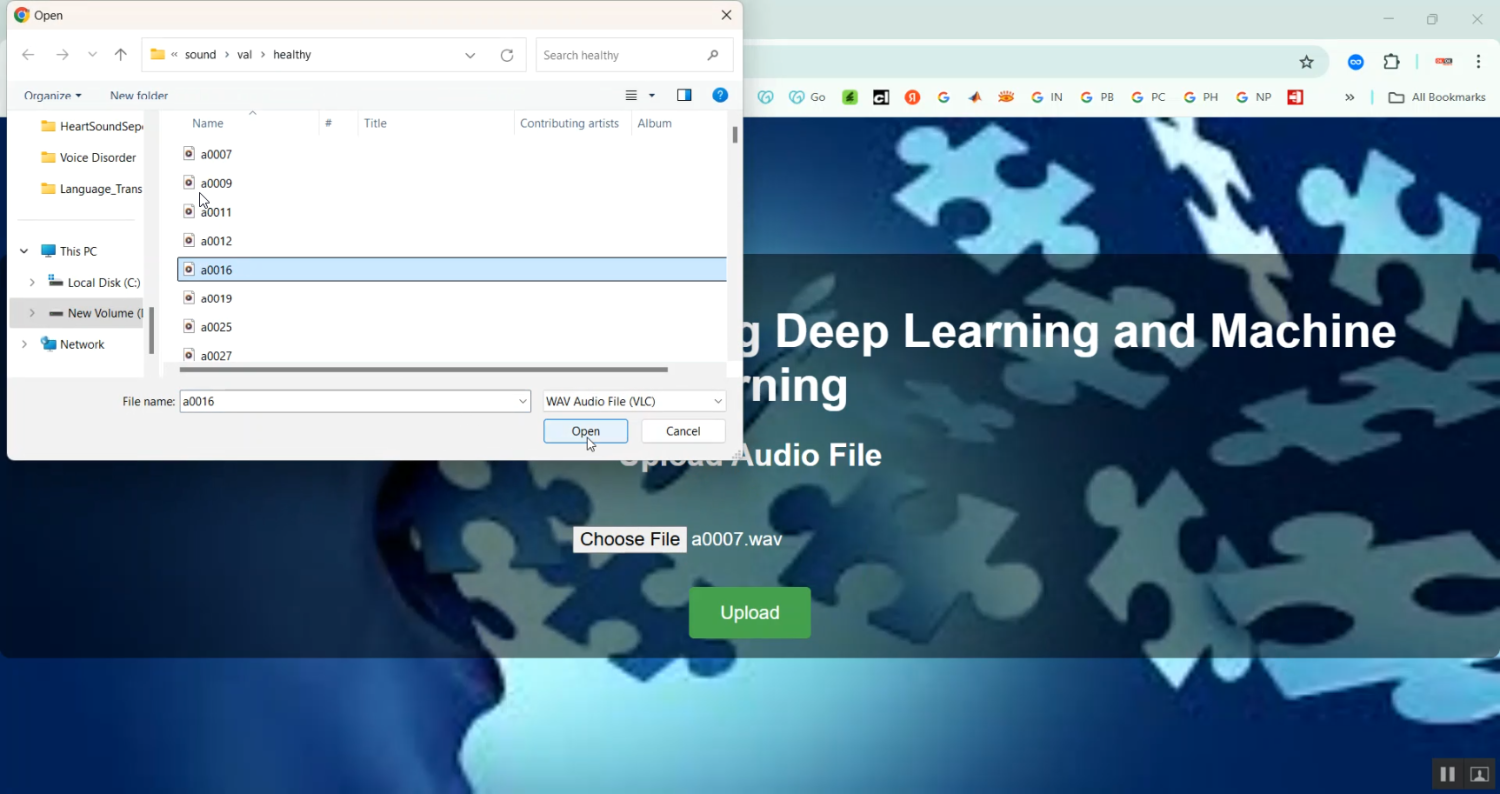Screen dimensions: 1500x794
Task: Expand the Local Disk (C:) tree node
Action: coord(32,283)
